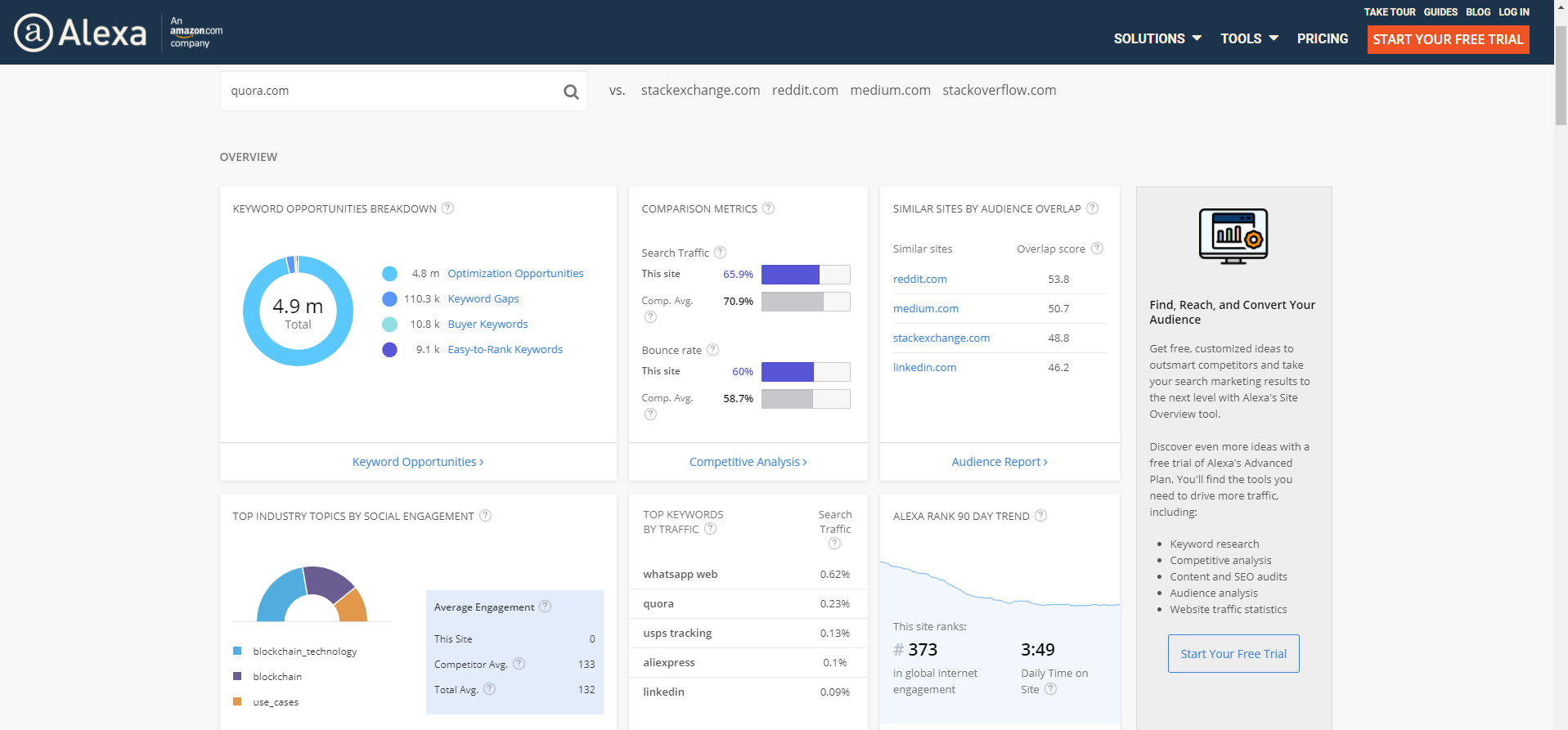Open help icon beside Average Engagement

point(546,607)
